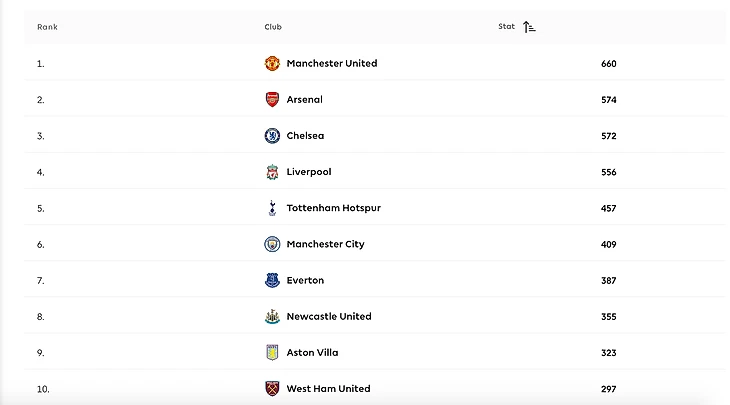Screen dimensions: 730x405
Task: Click the Stat column header
Action: tap(506, 27)
